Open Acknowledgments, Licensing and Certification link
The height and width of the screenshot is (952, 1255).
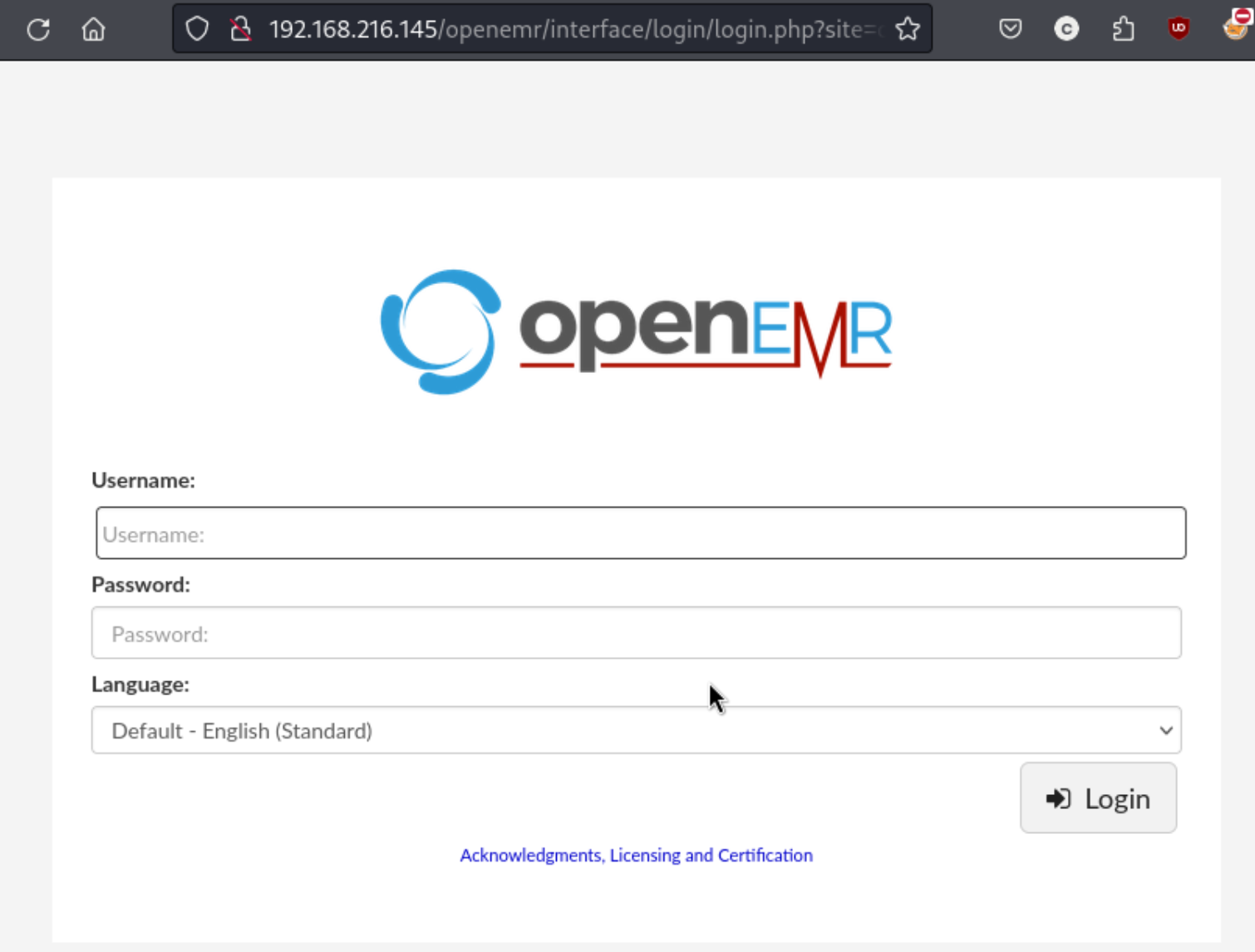click(636, 855)
